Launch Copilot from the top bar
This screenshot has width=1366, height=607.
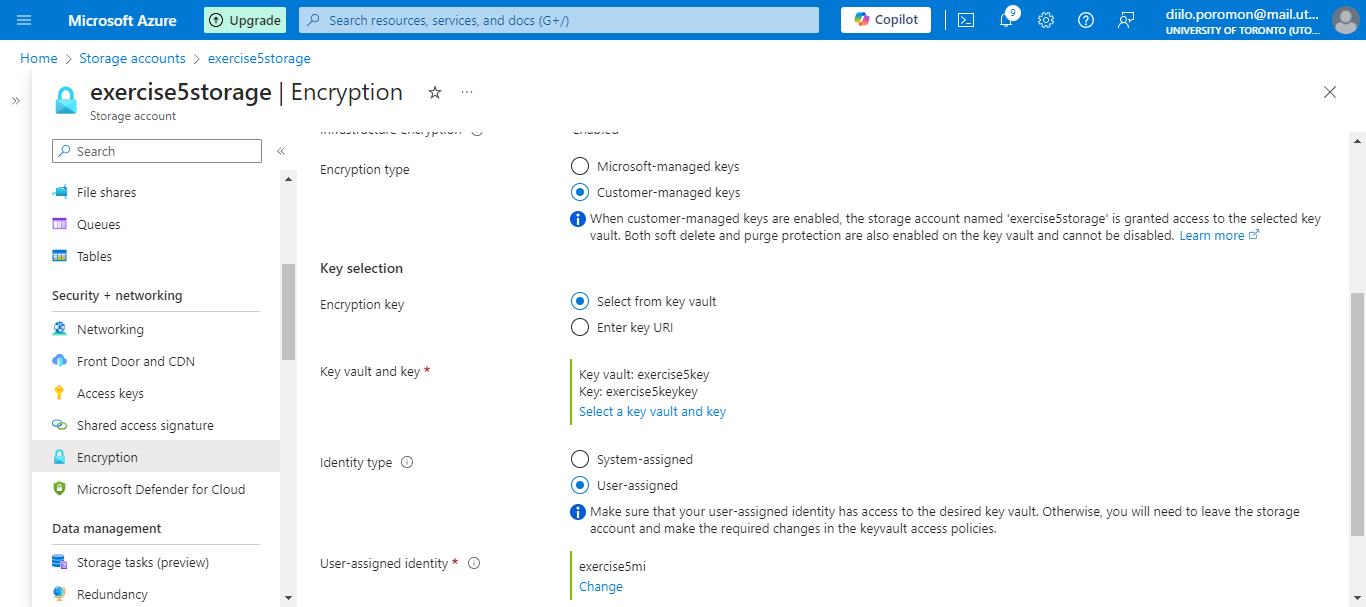[884, 19]
